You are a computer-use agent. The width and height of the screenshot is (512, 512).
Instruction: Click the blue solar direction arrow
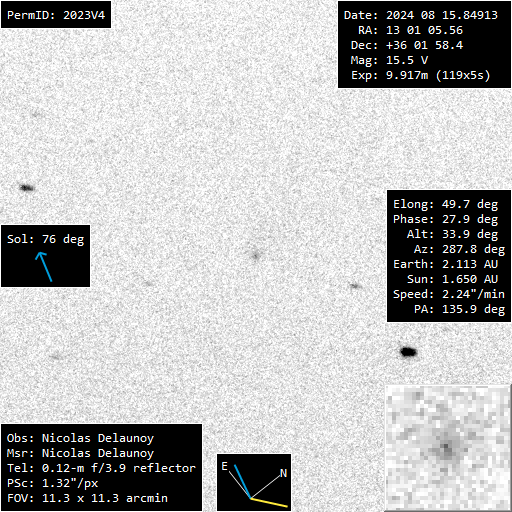coord(44,267)
